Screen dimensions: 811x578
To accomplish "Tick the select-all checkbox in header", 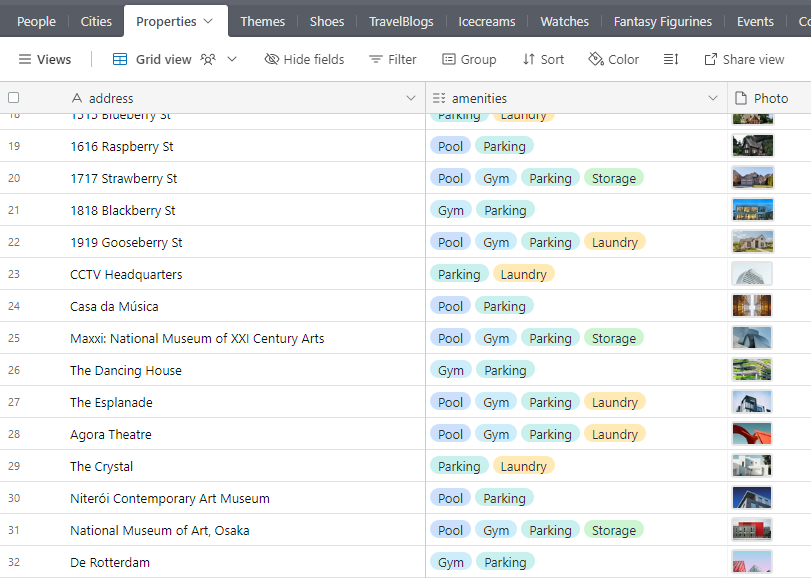I will tap(14, 98).
